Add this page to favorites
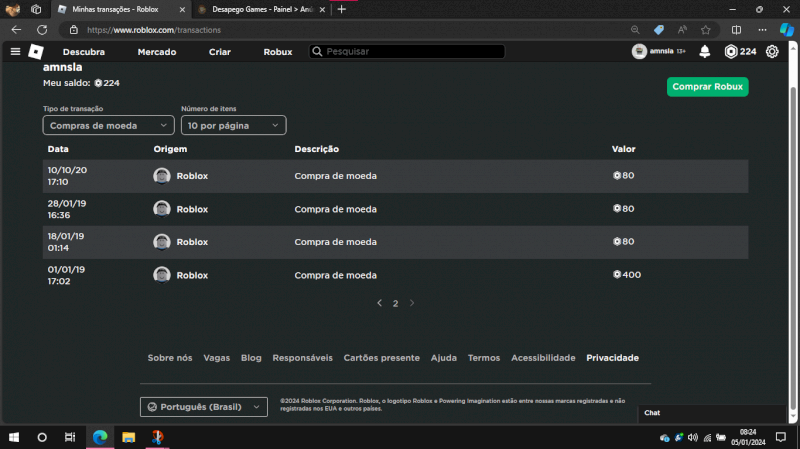This screenshot has height=449, width=800. click(x=706, y=30)
